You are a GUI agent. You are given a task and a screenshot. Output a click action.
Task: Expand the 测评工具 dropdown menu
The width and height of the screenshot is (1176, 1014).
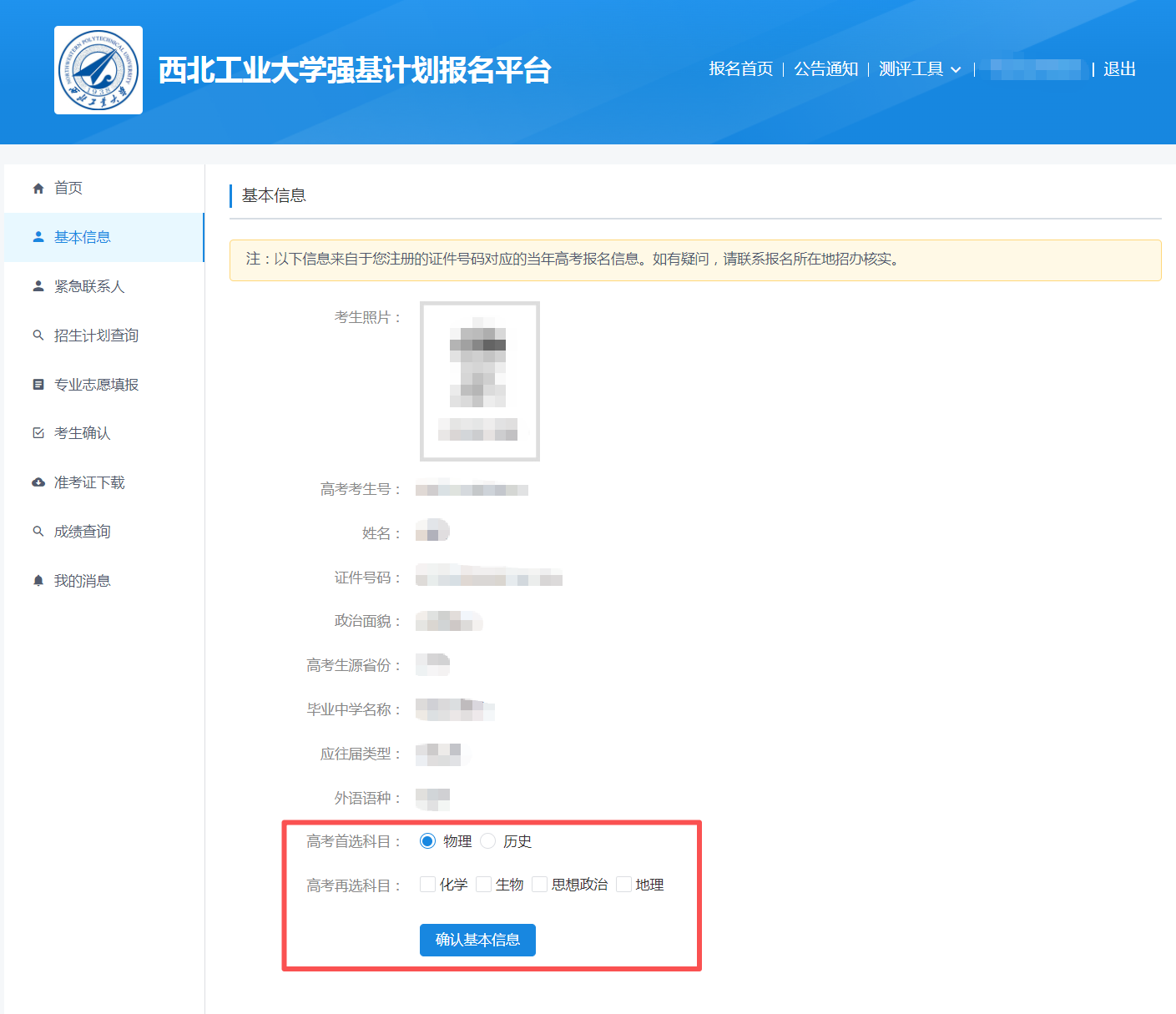click(920, 69)
